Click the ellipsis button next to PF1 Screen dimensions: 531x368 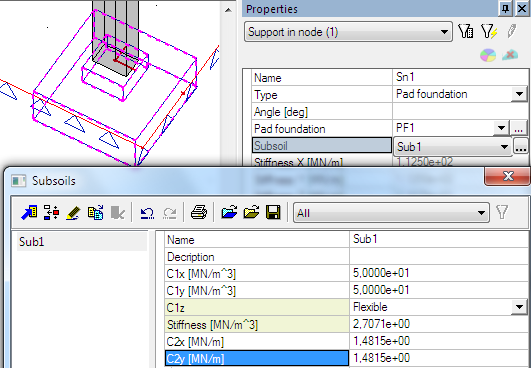pyautogui.click(x=519, y=129)
